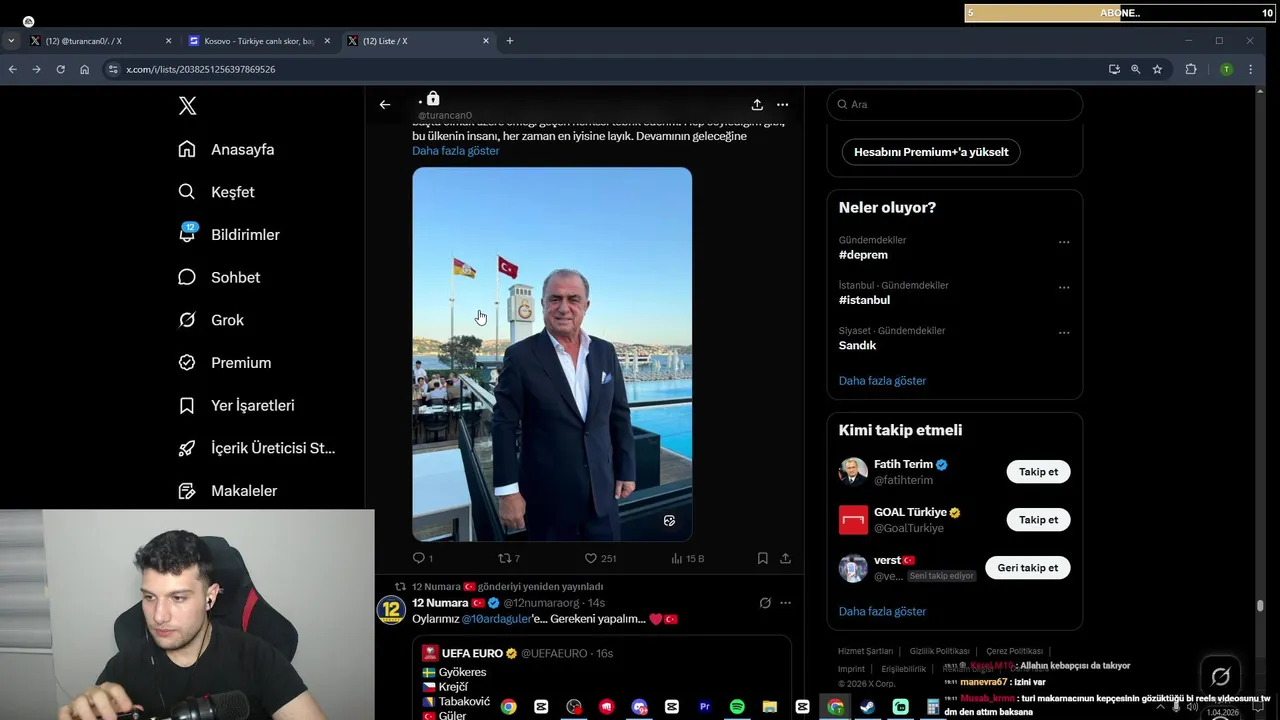Viewport: 1280px width, 720px height.
Task: Click the @10ardaguler mention
Action: tap(496, 619)
